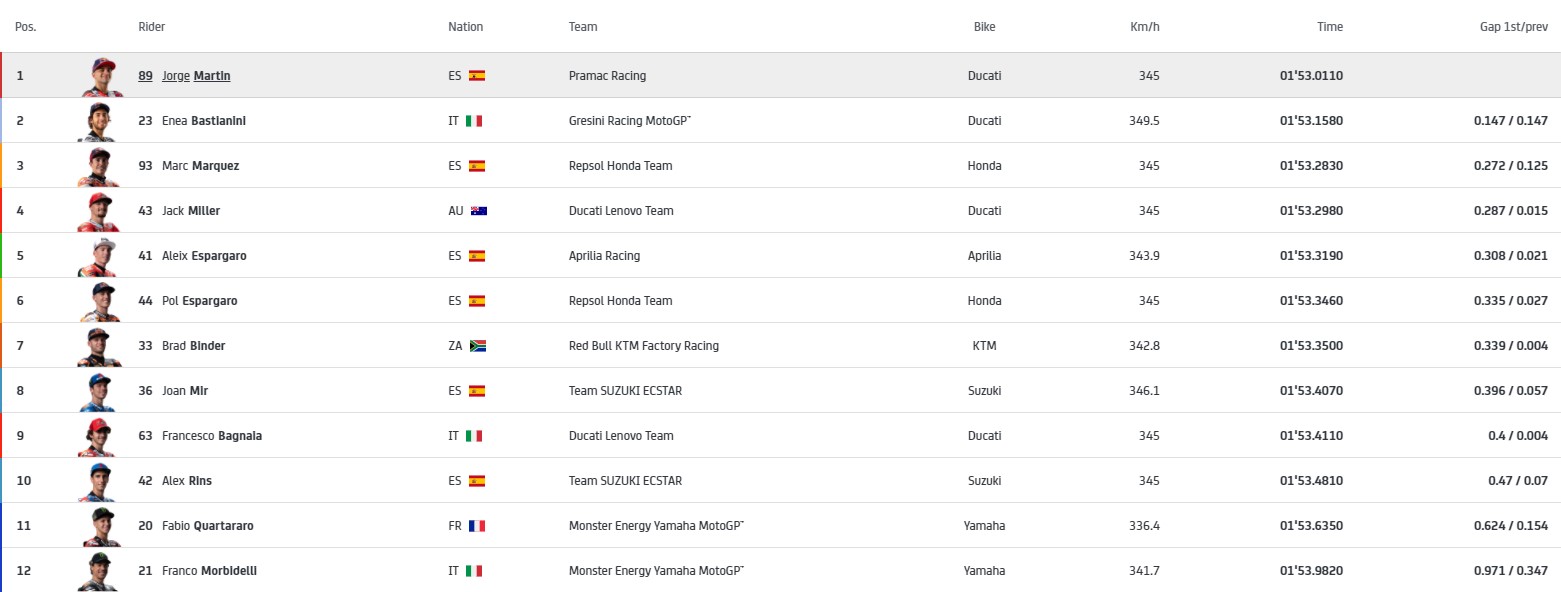Click the Km/h column header
The height and width of the screenshot is (592, 1561).
pyautogui.click(x=1144, y=27)
